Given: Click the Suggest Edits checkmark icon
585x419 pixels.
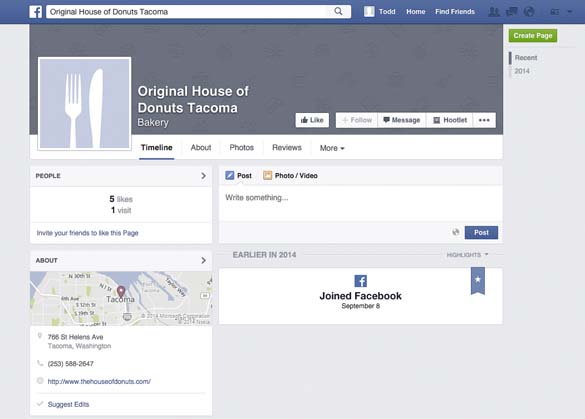Looking at the screenshot, I should point(40,404).
